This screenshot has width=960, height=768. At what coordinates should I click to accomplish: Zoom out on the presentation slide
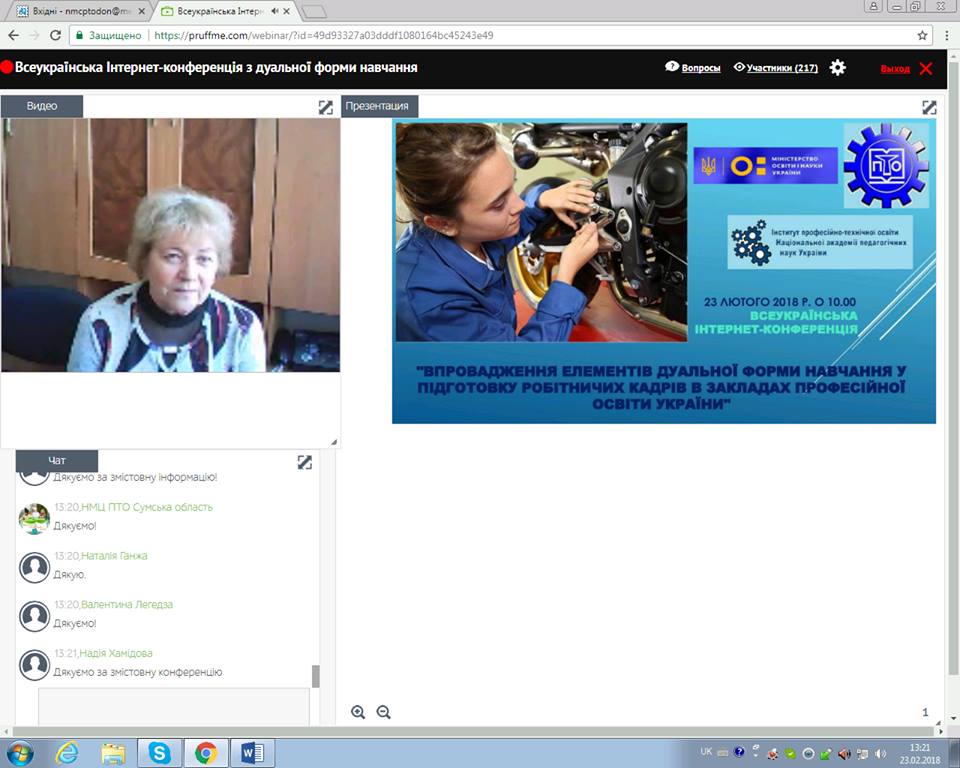pos(383,712)
